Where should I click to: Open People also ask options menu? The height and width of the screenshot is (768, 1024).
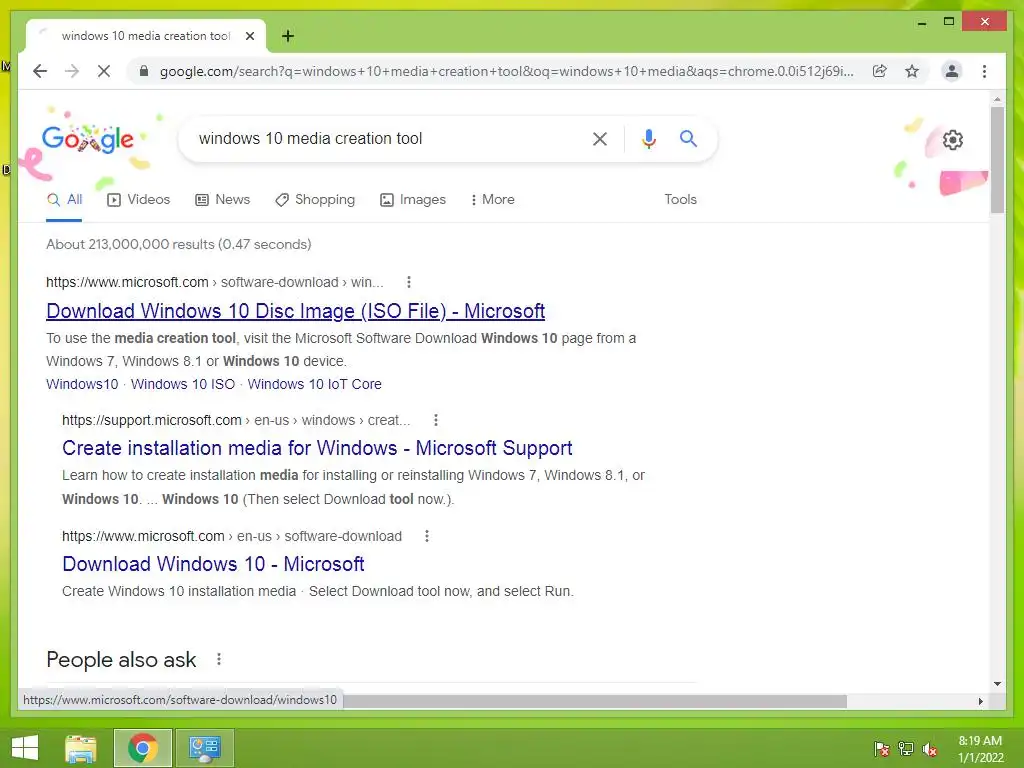click(219, 660)
